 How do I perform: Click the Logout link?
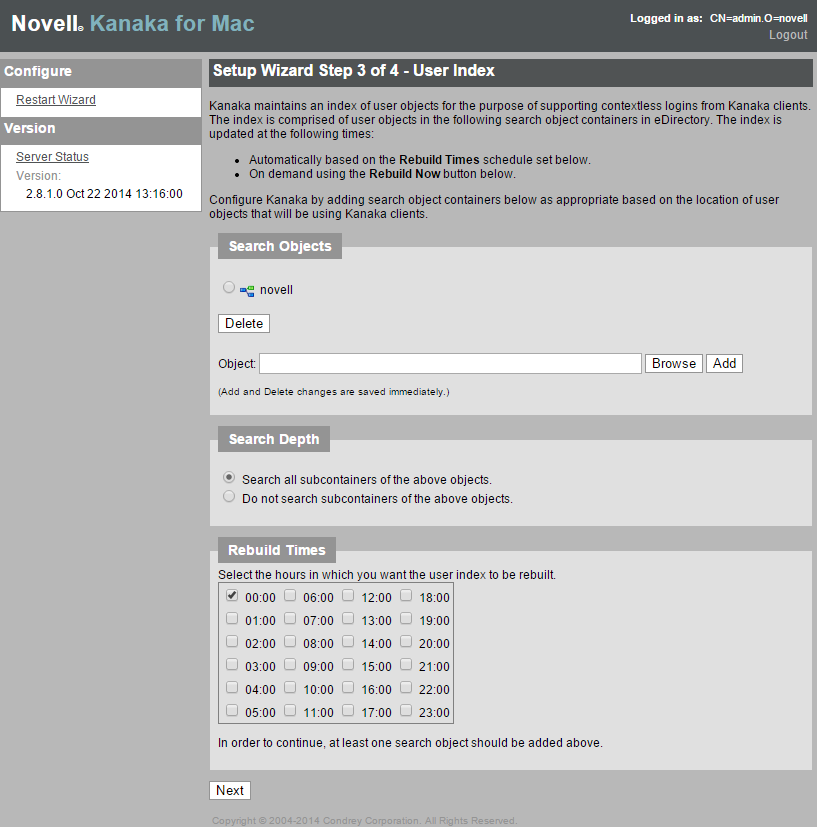(x=788, y=35)
